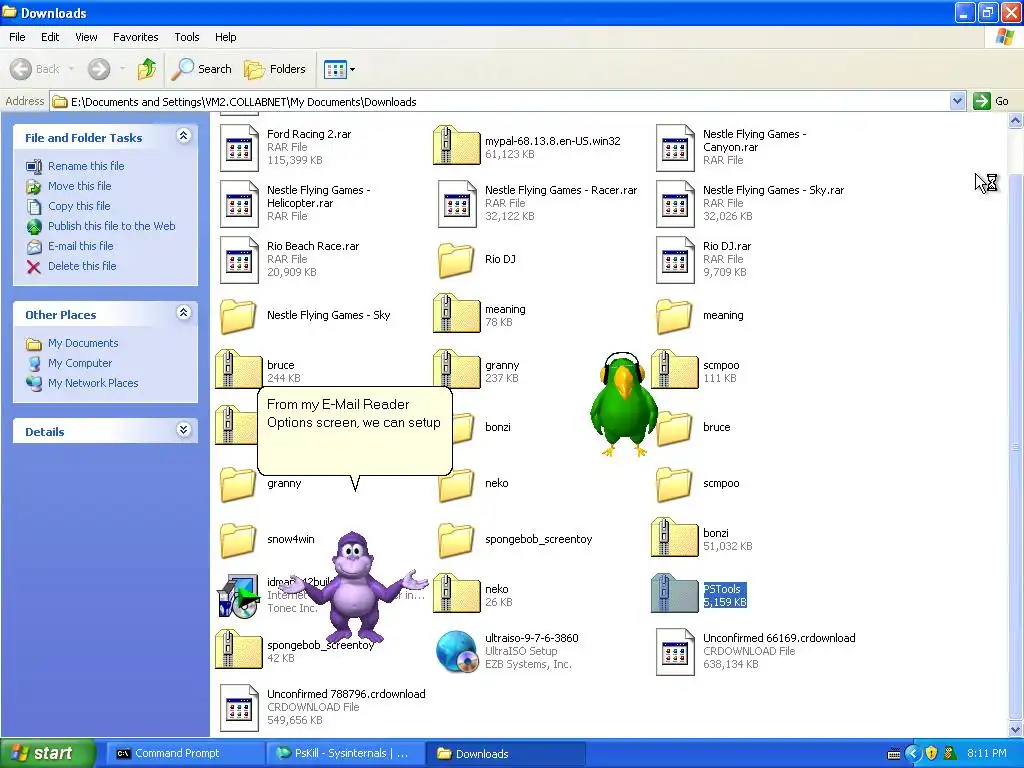1024x768 pixels.
Task: Select the mypal-68.13.8.en-US.win32 zip icon
Action: [456, 146]
